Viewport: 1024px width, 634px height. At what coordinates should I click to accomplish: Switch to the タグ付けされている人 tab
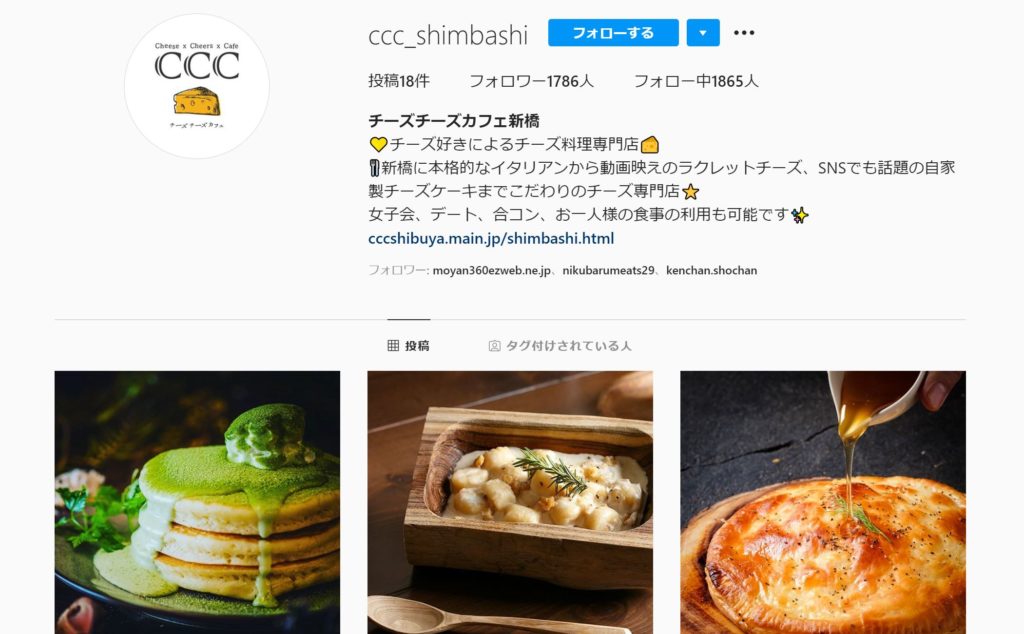click(x=560, y=345)
